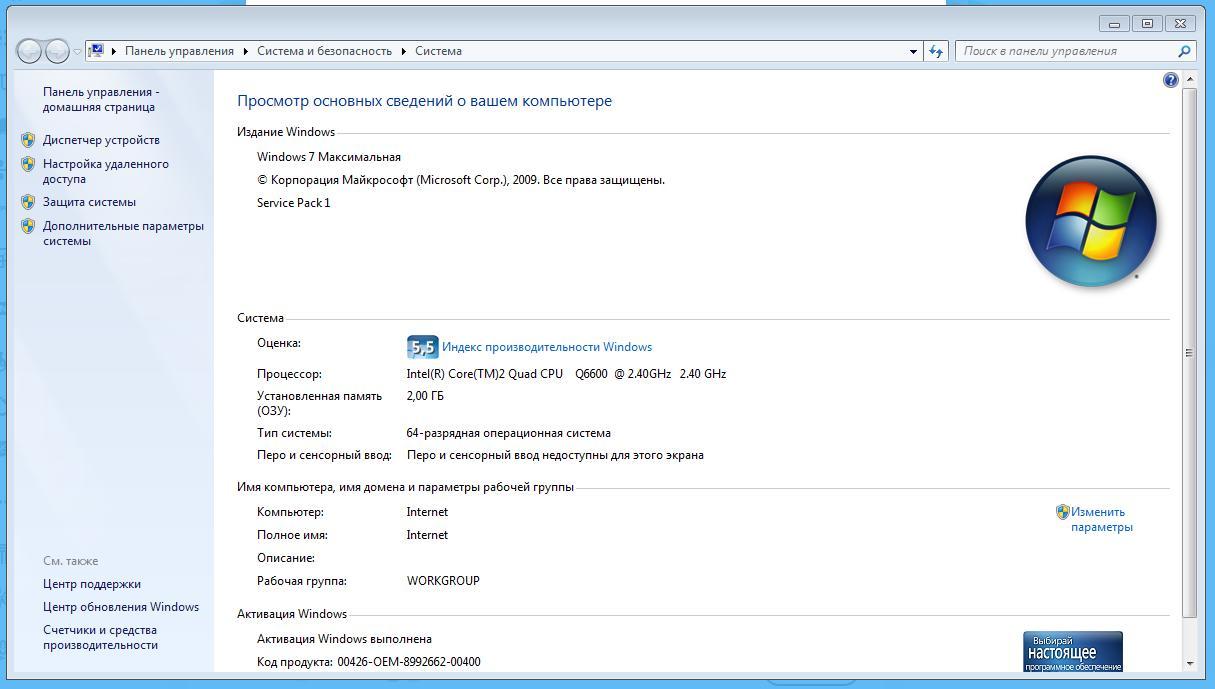Click the search field Поиск в панели управления

point(1066,51)
